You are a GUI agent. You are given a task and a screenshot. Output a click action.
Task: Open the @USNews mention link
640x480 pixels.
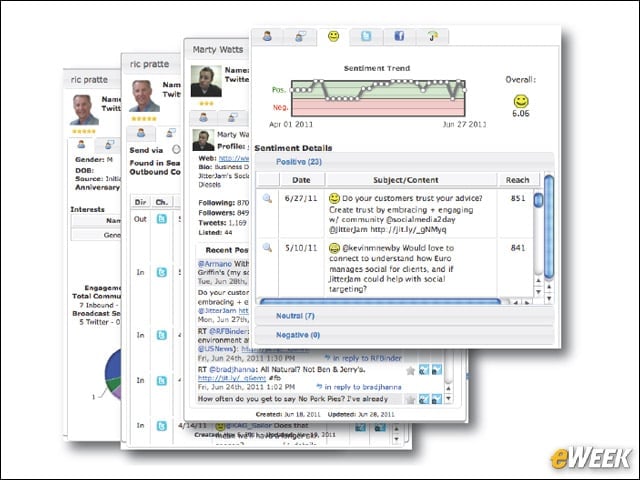(216, 349)
